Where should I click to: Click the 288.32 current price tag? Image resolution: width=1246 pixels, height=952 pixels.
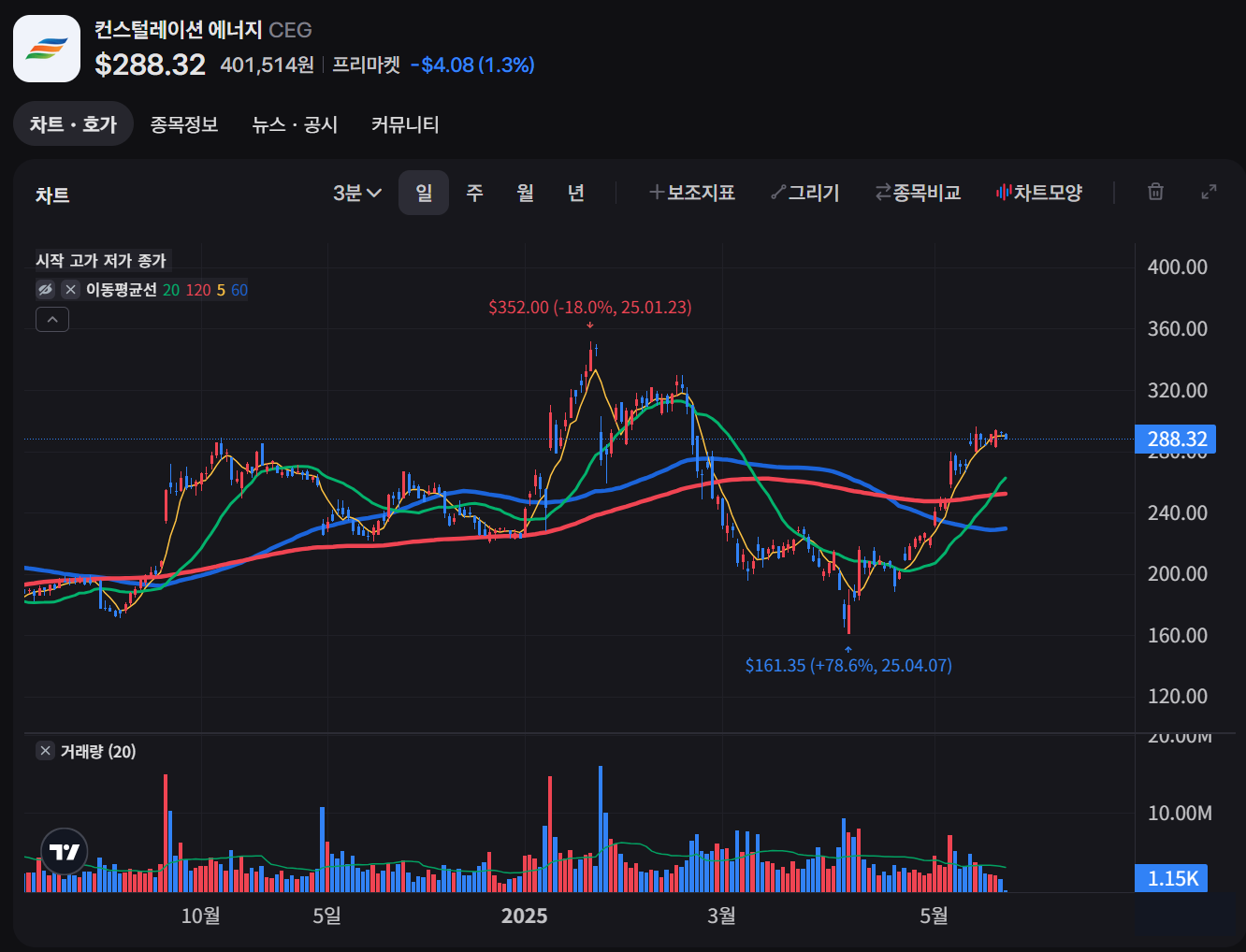(1176, 440)
